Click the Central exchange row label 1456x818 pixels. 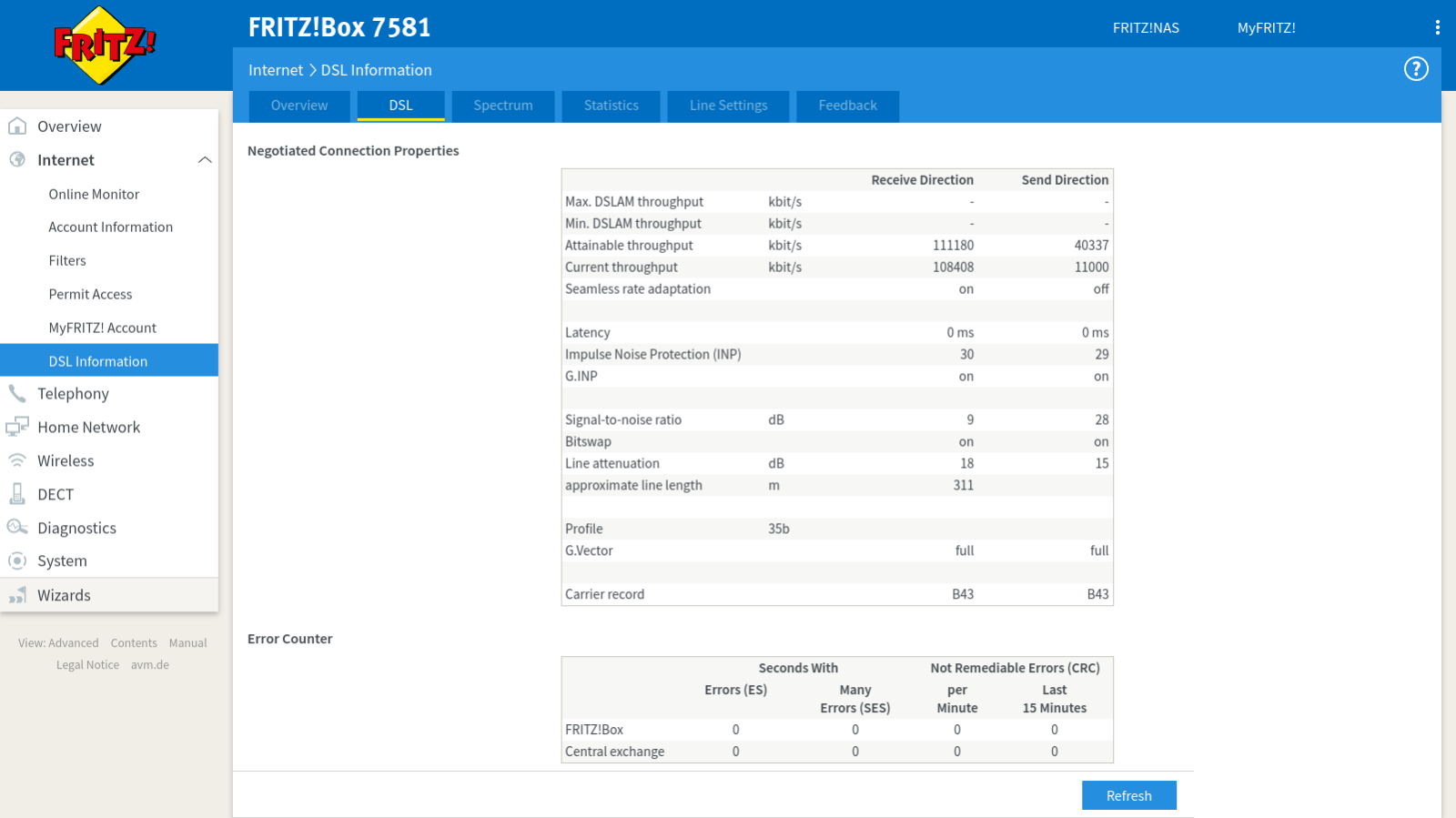coord(614,752)
